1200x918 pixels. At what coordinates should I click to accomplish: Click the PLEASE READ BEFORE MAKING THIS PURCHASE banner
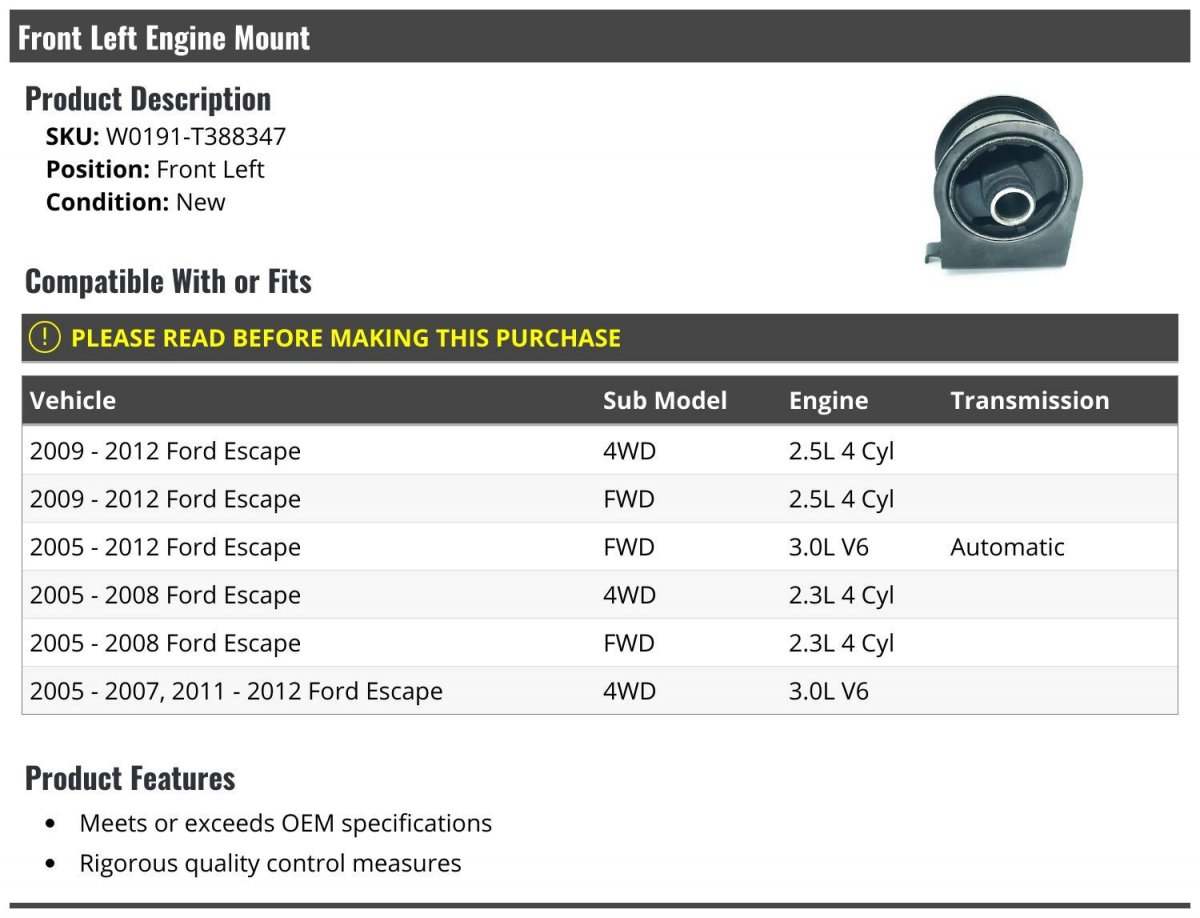pos(600,338)
